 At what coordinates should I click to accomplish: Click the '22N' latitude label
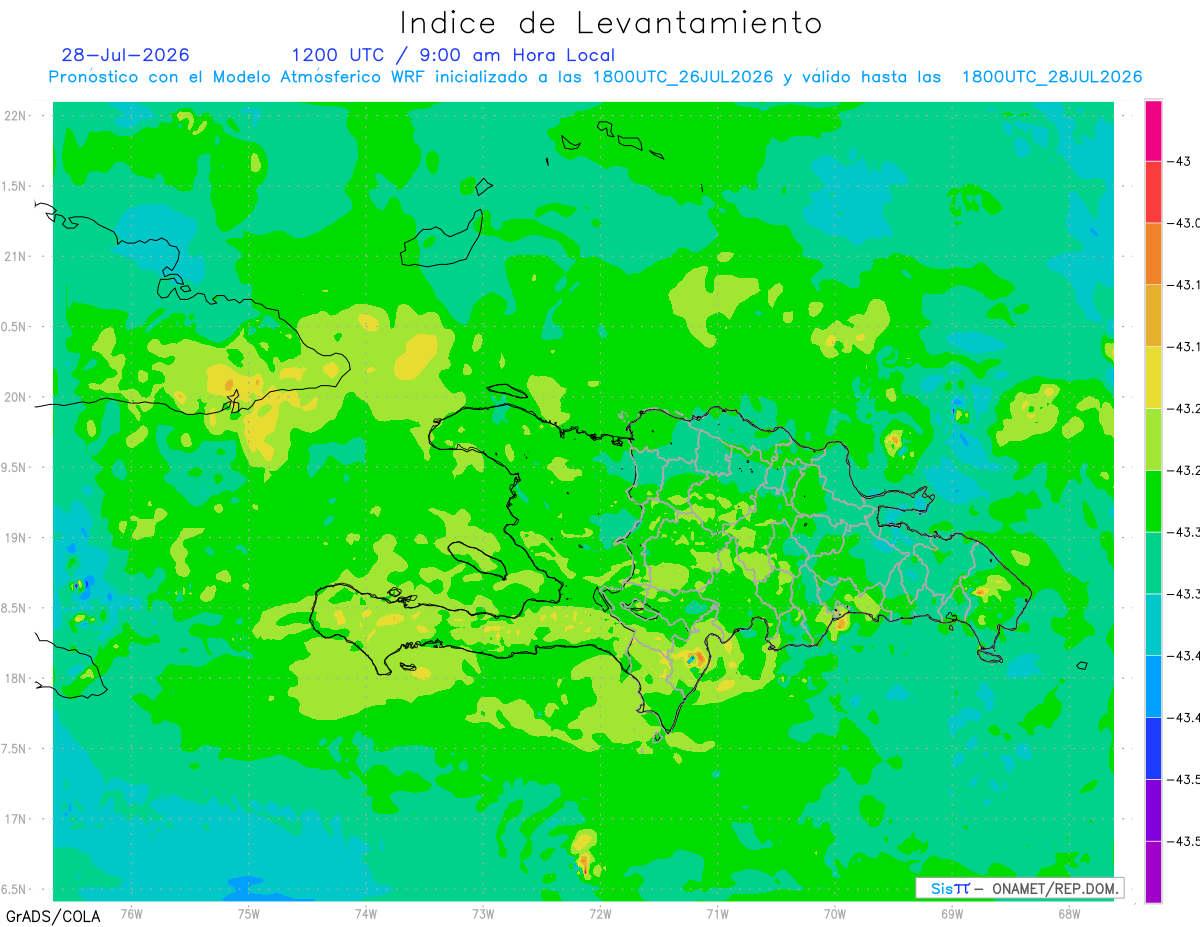(16, 115)
